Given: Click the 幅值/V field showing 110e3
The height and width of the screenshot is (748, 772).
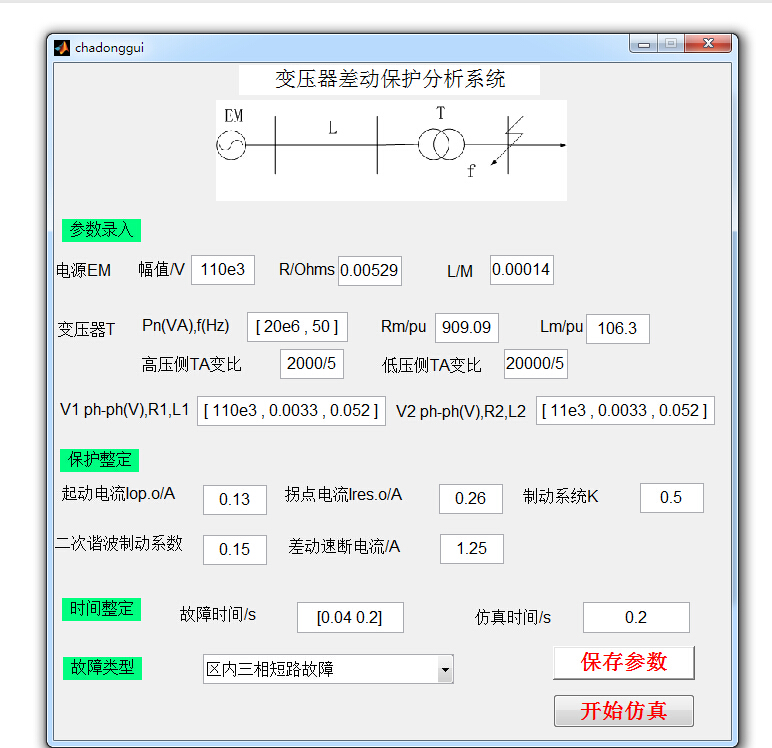Looking at the screenshot, I should (223, 270).
